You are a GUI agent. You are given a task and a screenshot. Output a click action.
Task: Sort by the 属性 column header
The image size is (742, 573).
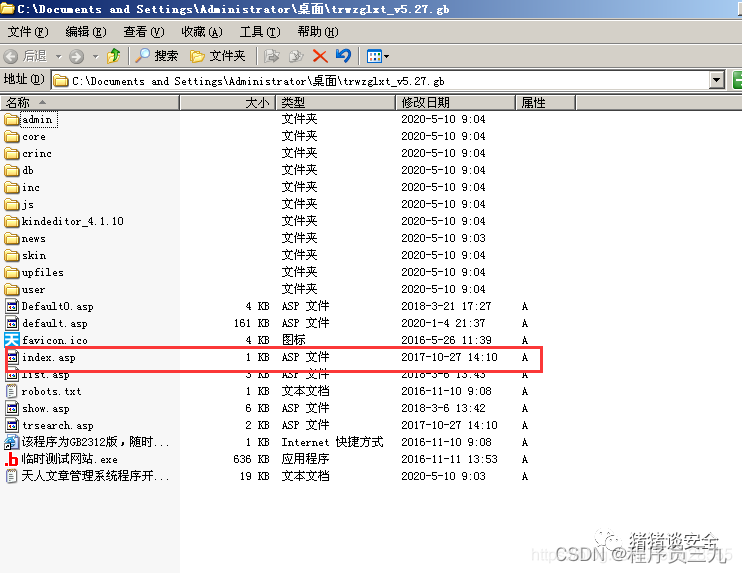[x=545, y=102]
